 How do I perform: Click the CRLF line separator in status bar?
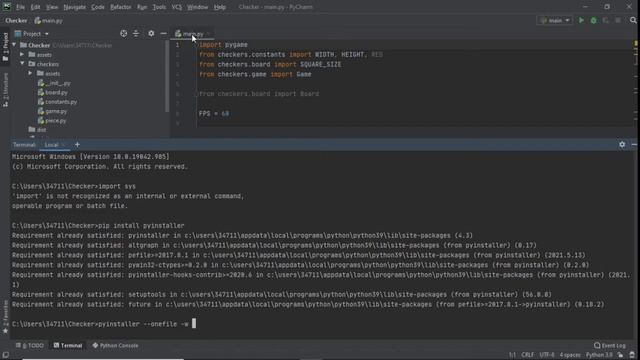click(x=527, y=355)
